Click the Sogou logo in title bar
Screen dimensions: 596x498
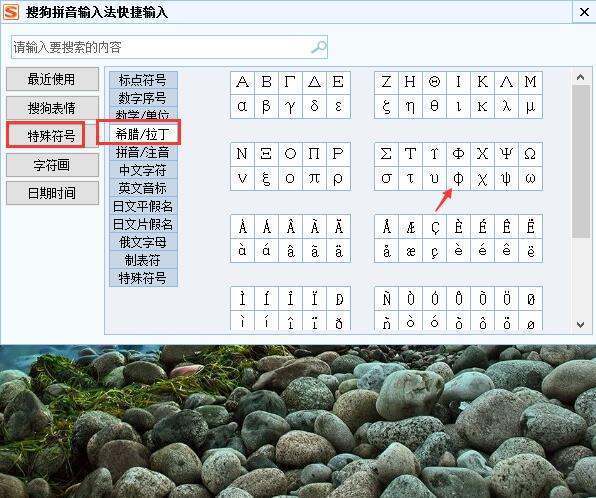tap(11, 12)
